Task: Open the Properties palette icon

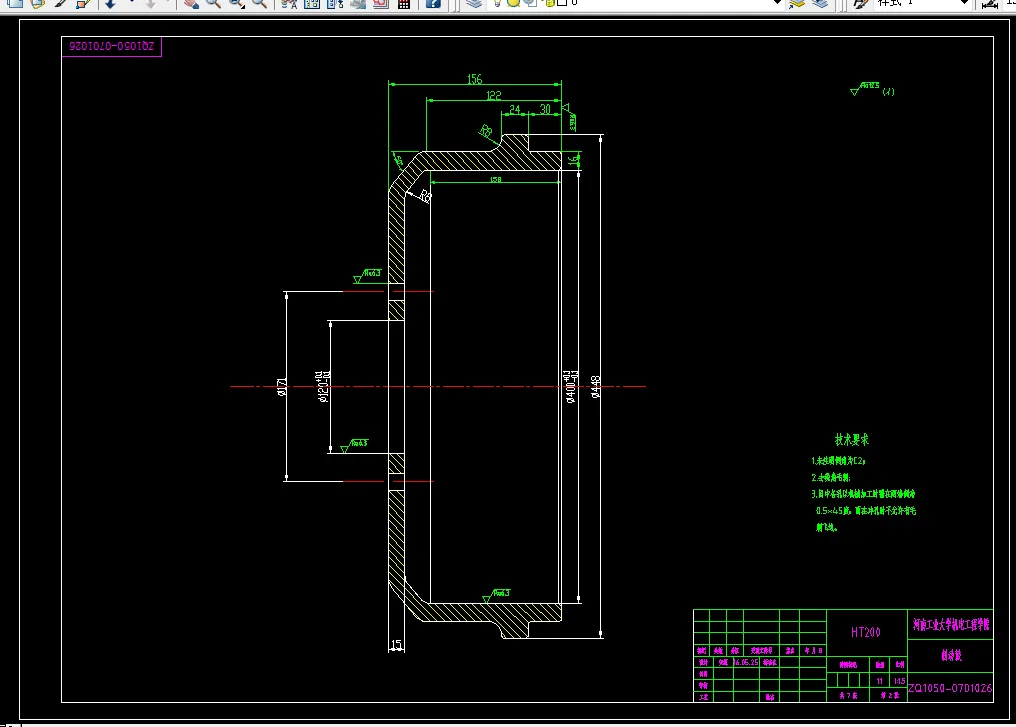Action: coord(288,3)
